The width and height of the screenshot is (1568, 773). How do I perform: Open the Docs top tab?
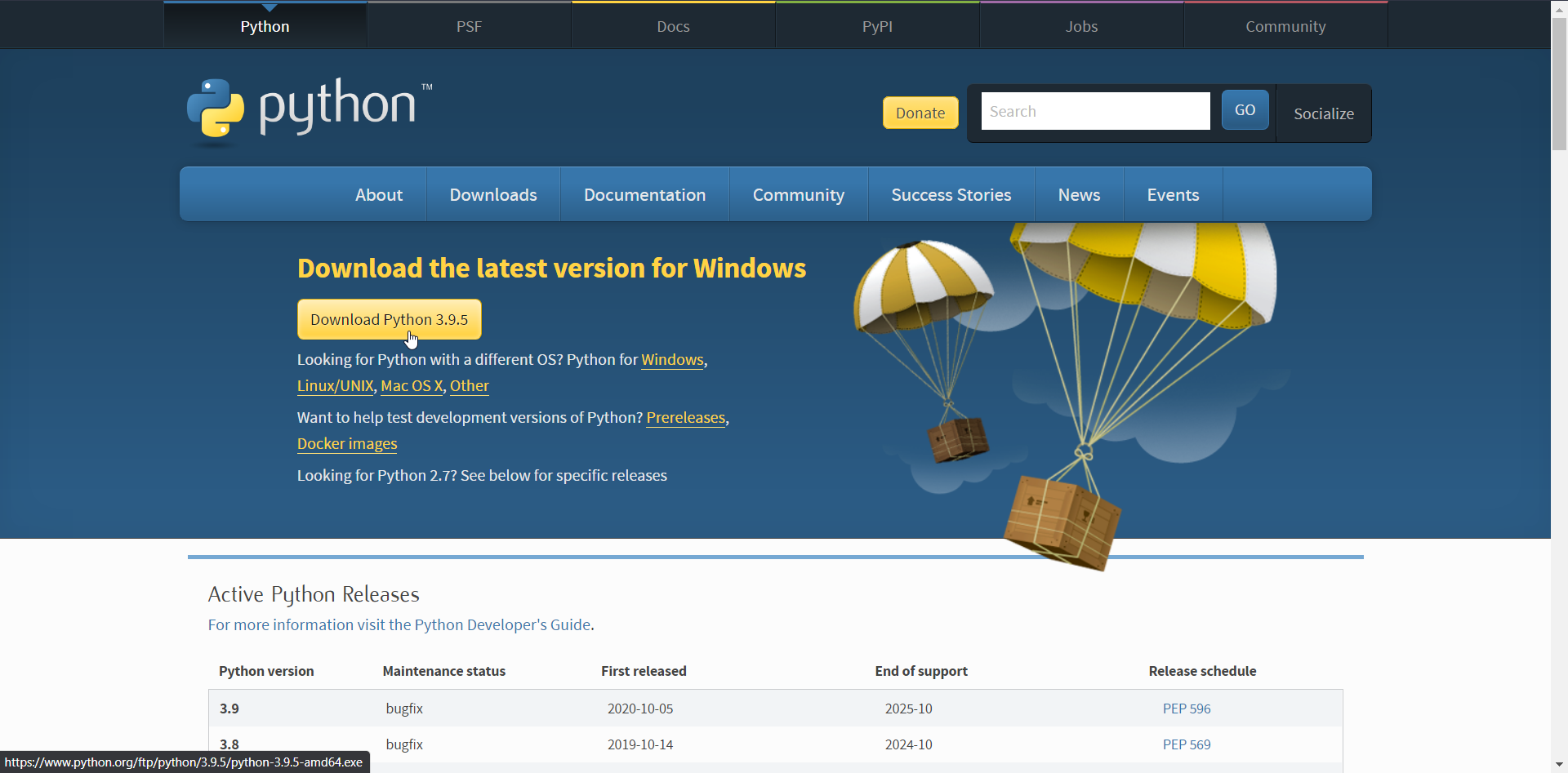click(x=674, y=26)
